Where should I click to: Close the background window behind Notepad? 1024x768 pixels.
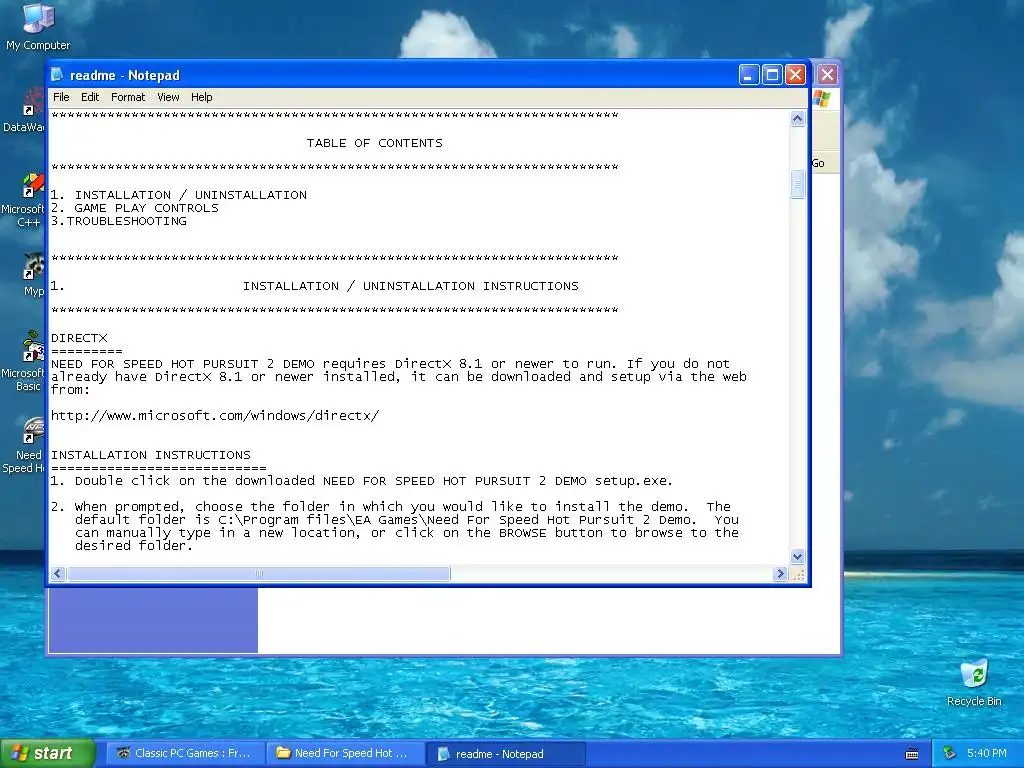[827, 74]
